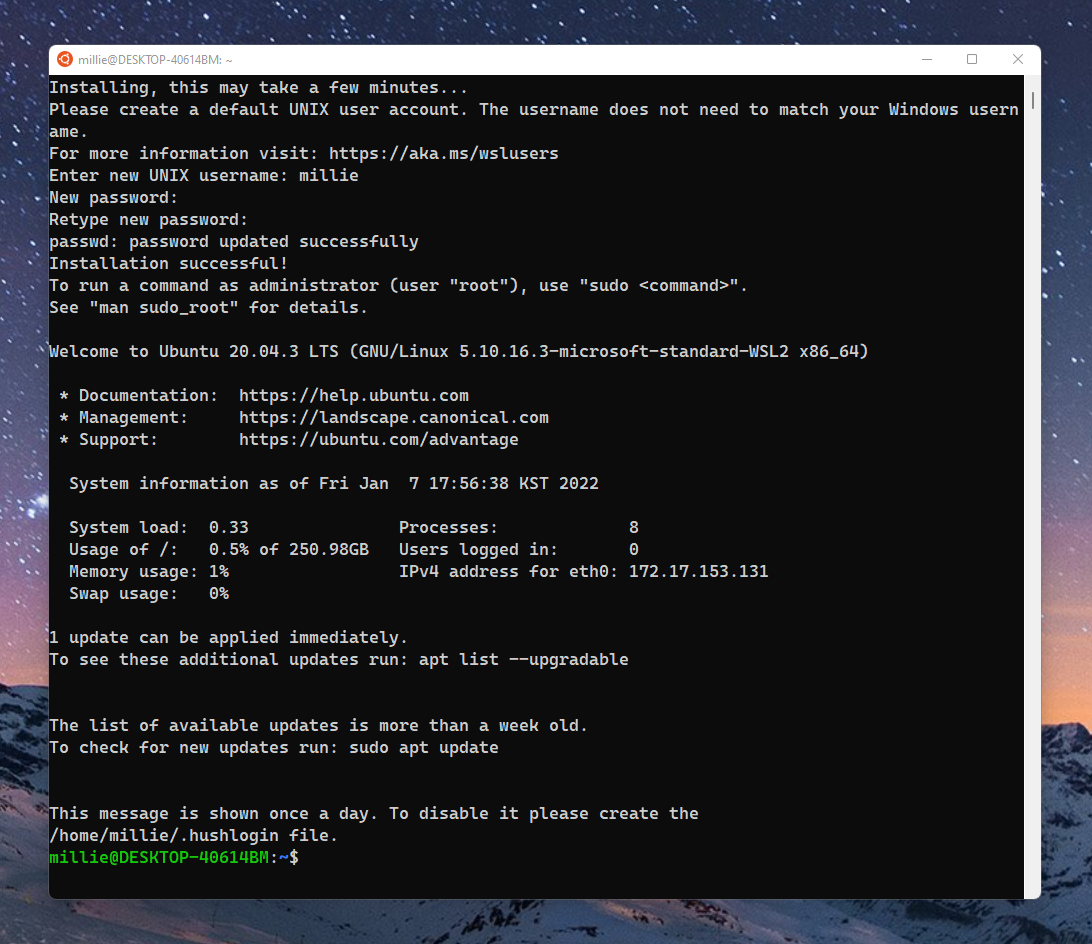
Task: Click the 'Retype new password:' prompt line
Action: (148, 219)
